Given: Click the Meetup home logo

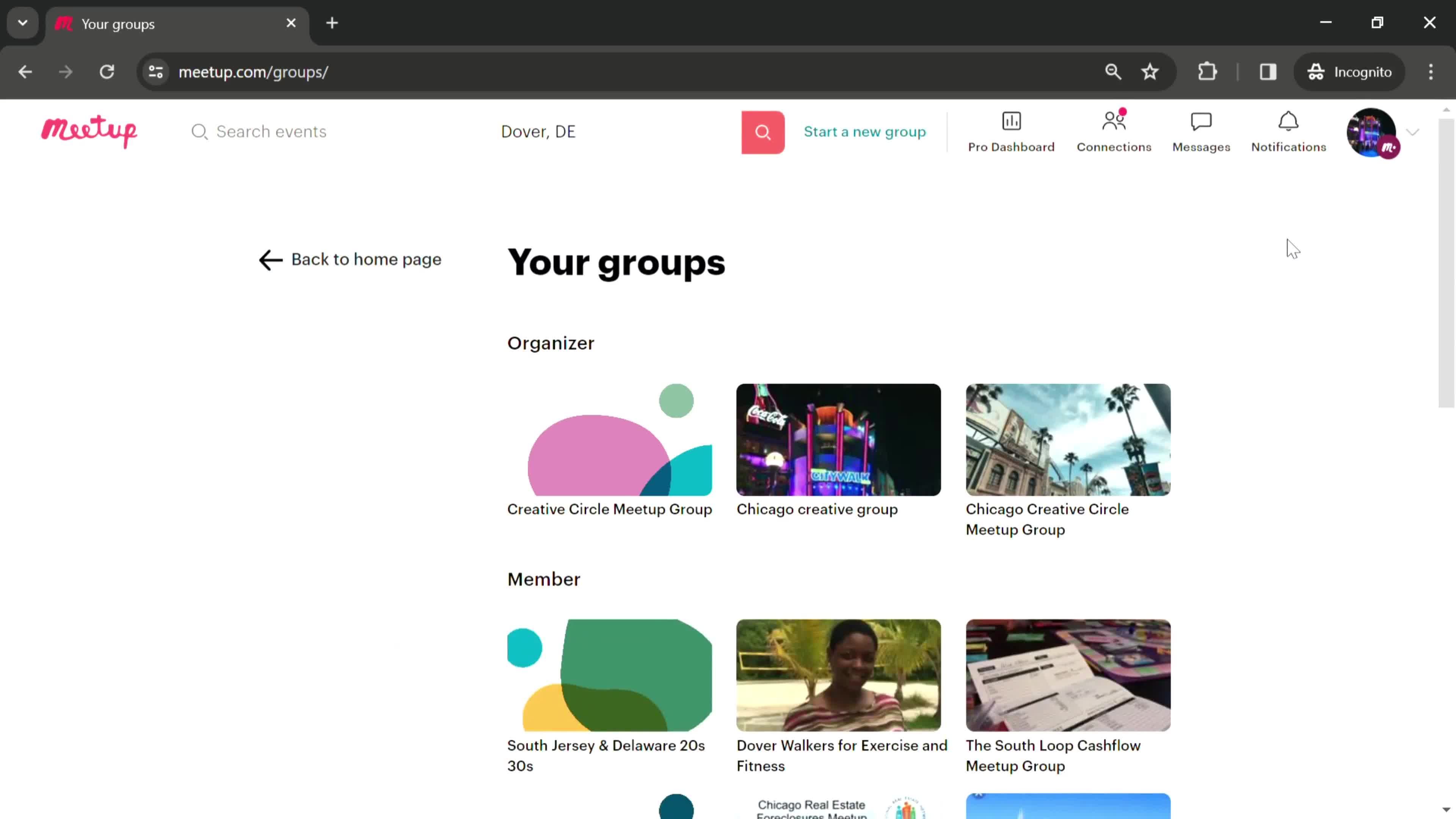Looking at the screenshot, I should coord(89,131).
